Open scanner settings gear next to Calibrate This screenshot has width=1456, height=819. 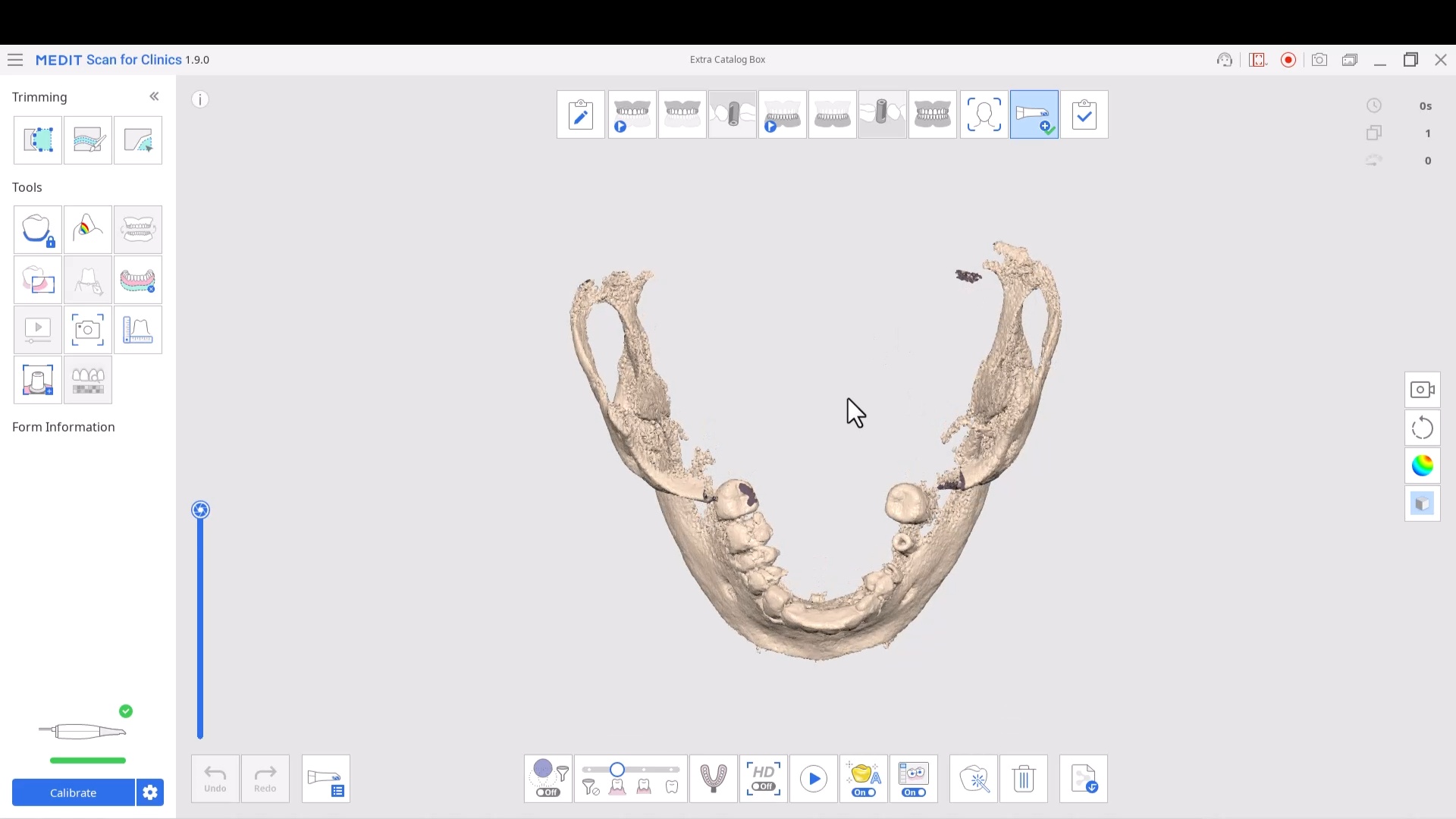[x=150, y=792]
